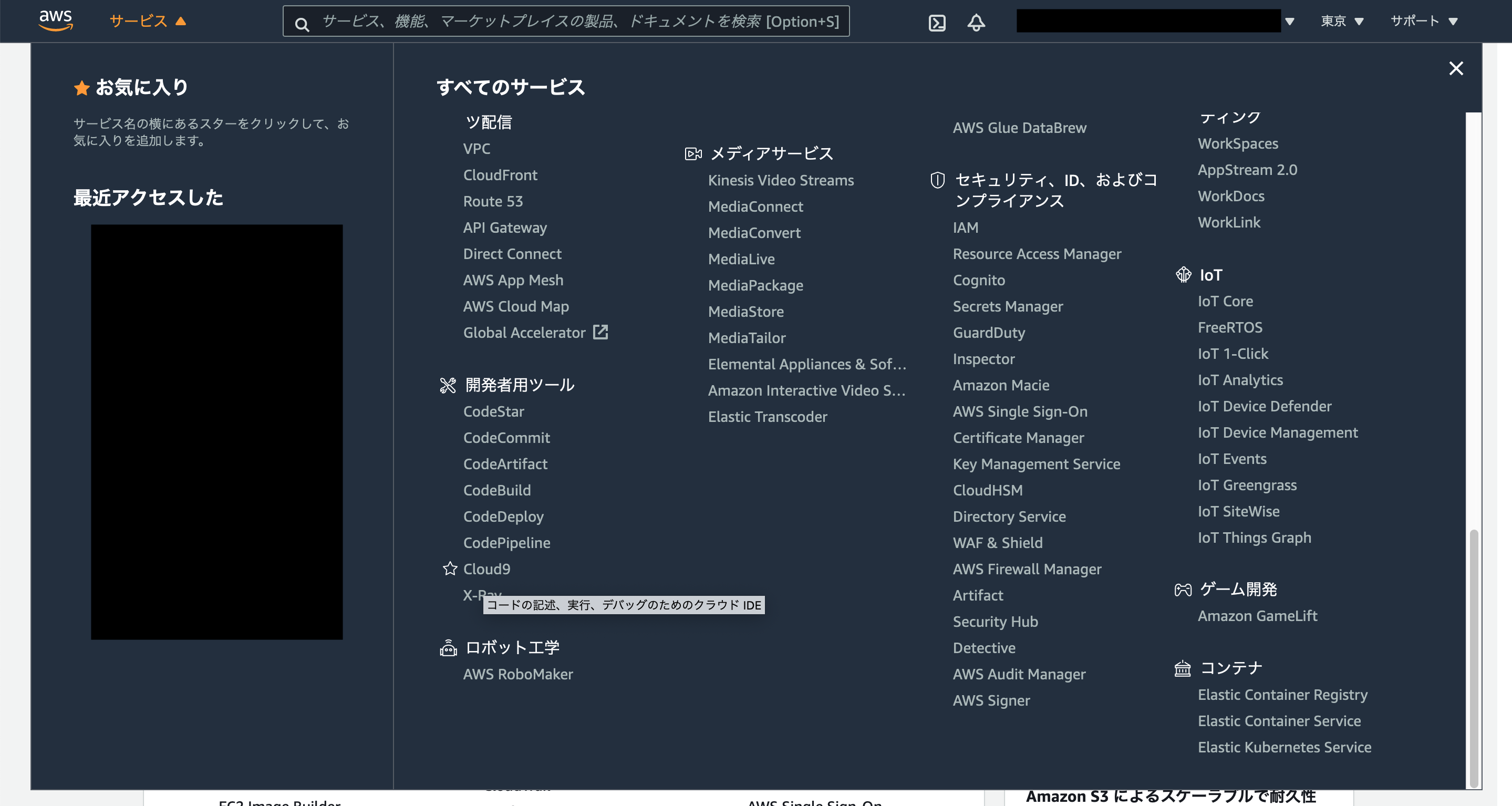
Task: Open IoT Core
Action: (1225, 301)
